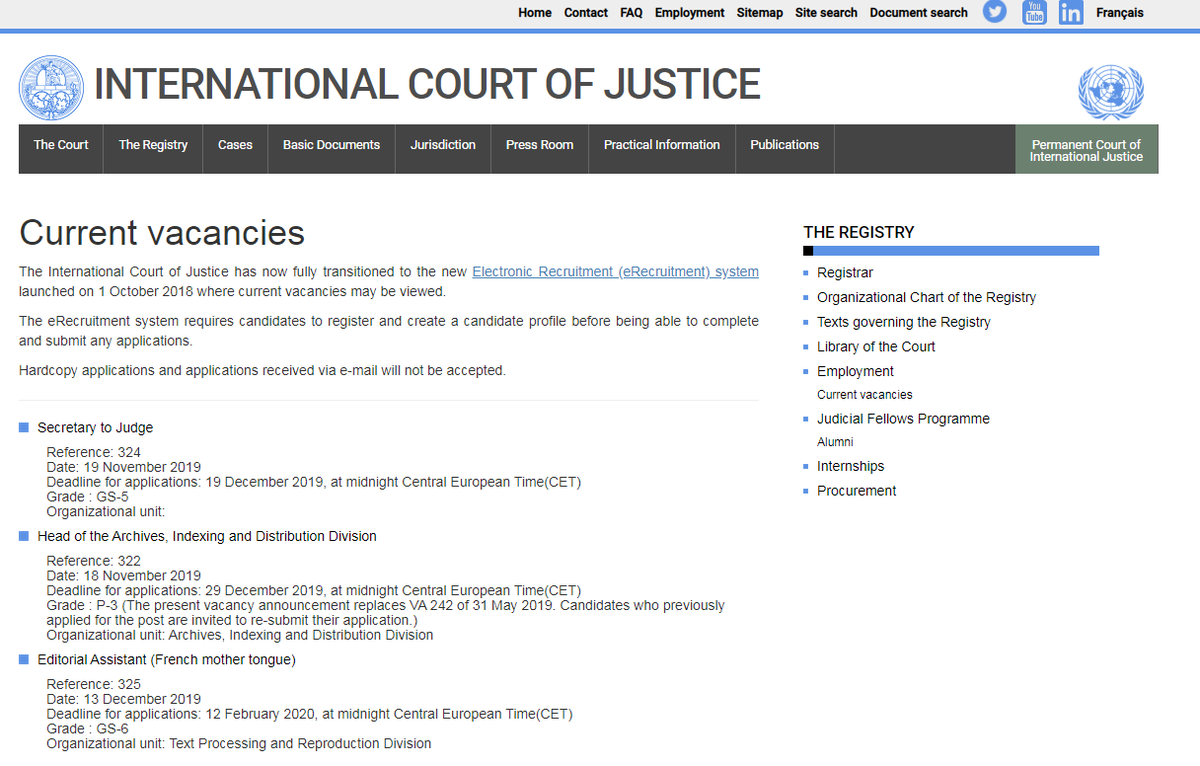This screenshot has height=766, width=1200.
Task: Click the Current vacancies heading
Action: pyautogui.click(x=162, y=233)
